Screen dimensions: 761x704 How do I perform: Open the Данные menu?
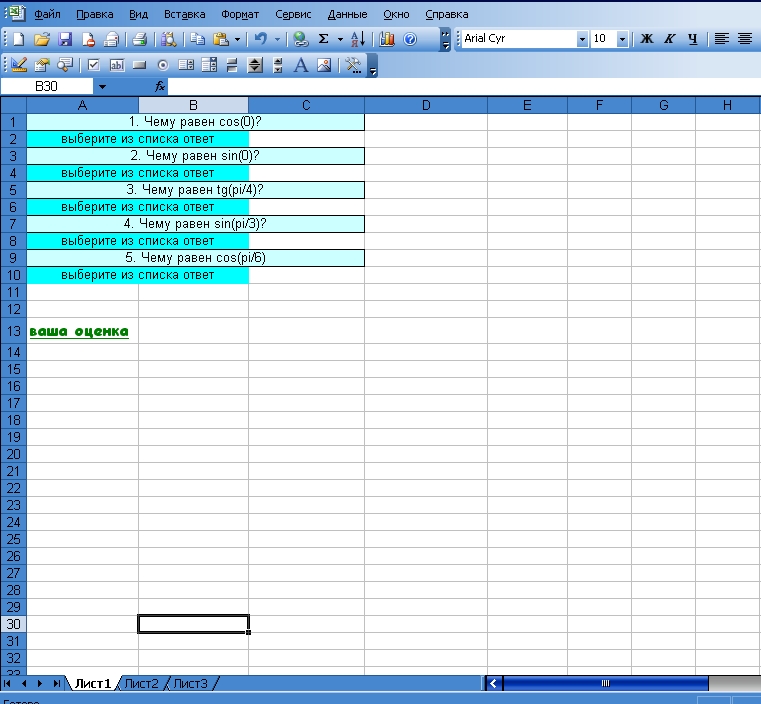347,15
